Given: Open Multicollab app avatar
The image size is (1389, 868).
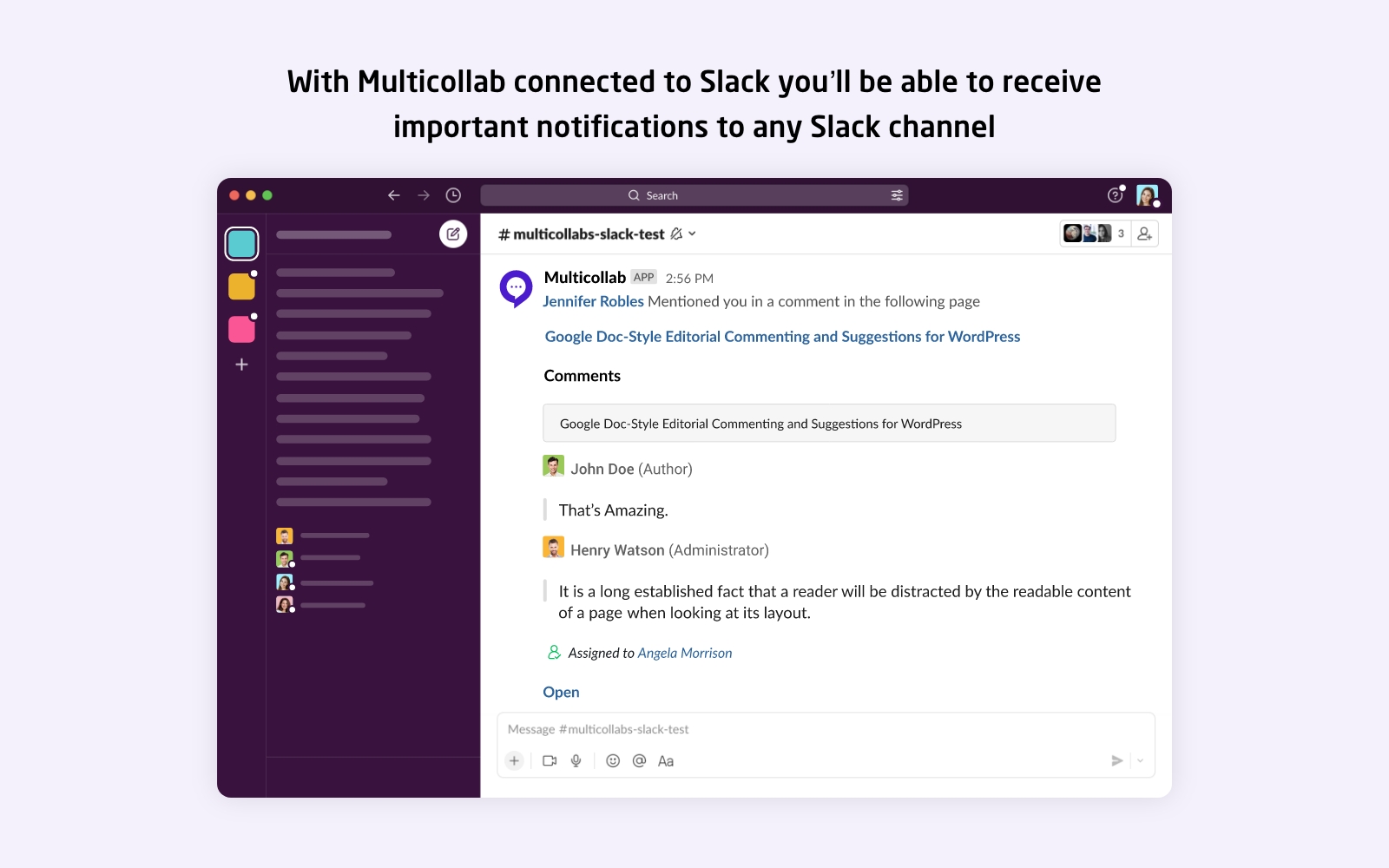Looking at the screenshot, I should point(516,288).
